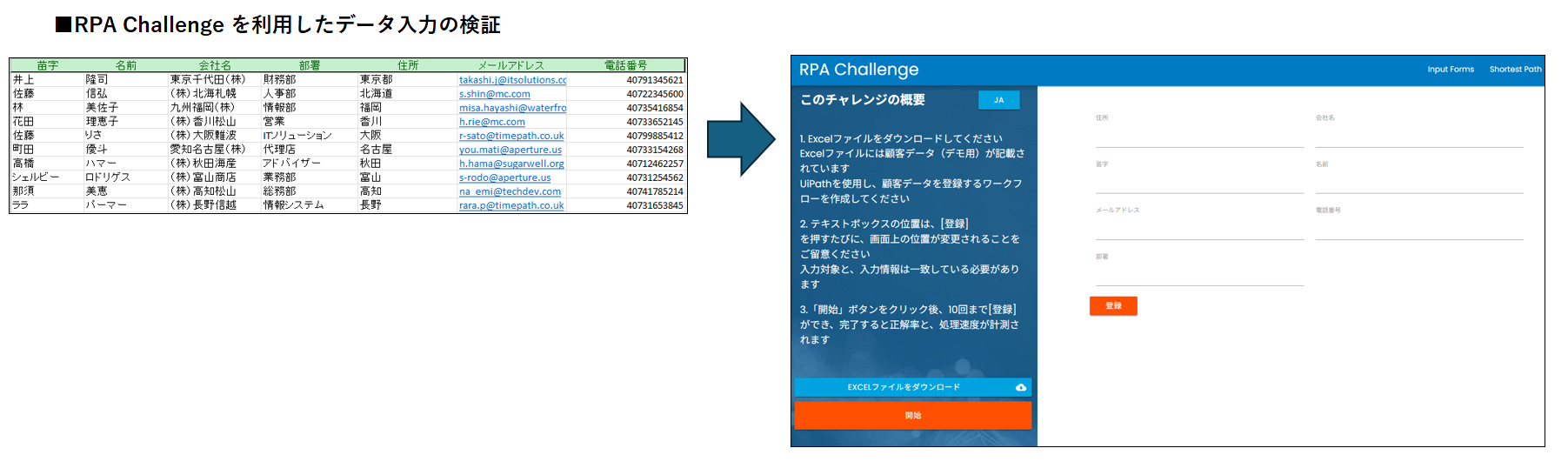Screen dimensions: 1568x475
Task: Select the cell 九州福岡(株)
Action: (x=215, y=108)
